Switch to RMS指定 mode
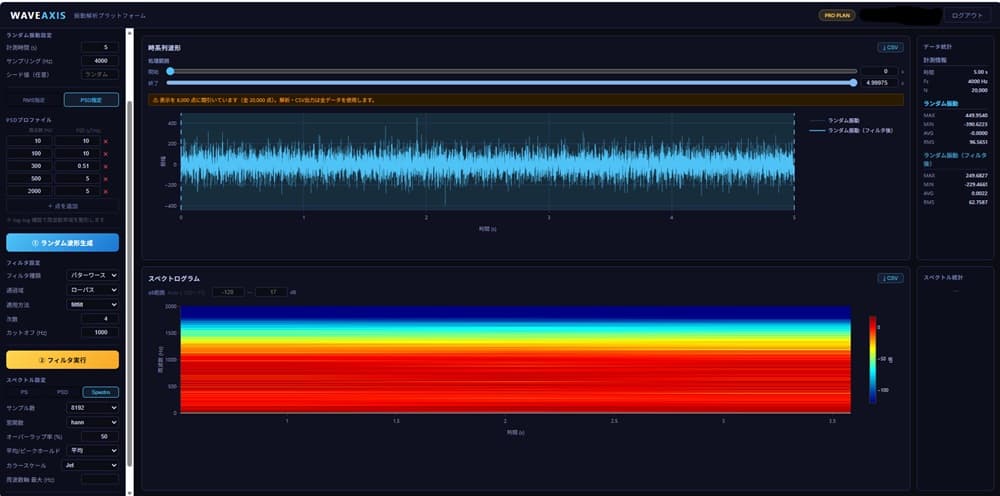The height and width of the screenshot is (496, 1000). pos(34,99)
